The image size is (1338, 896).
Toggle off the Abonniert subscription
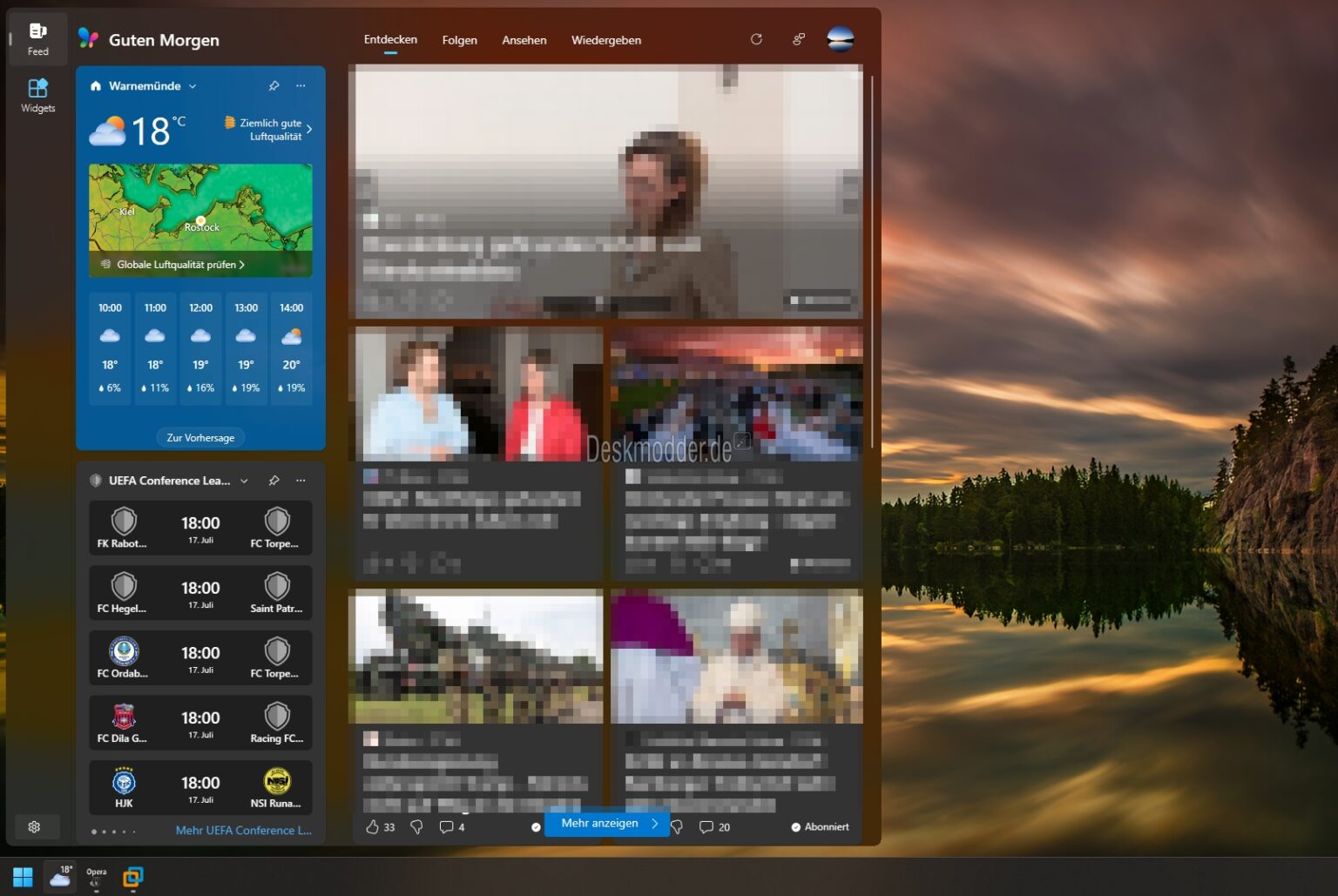(819, 826)
